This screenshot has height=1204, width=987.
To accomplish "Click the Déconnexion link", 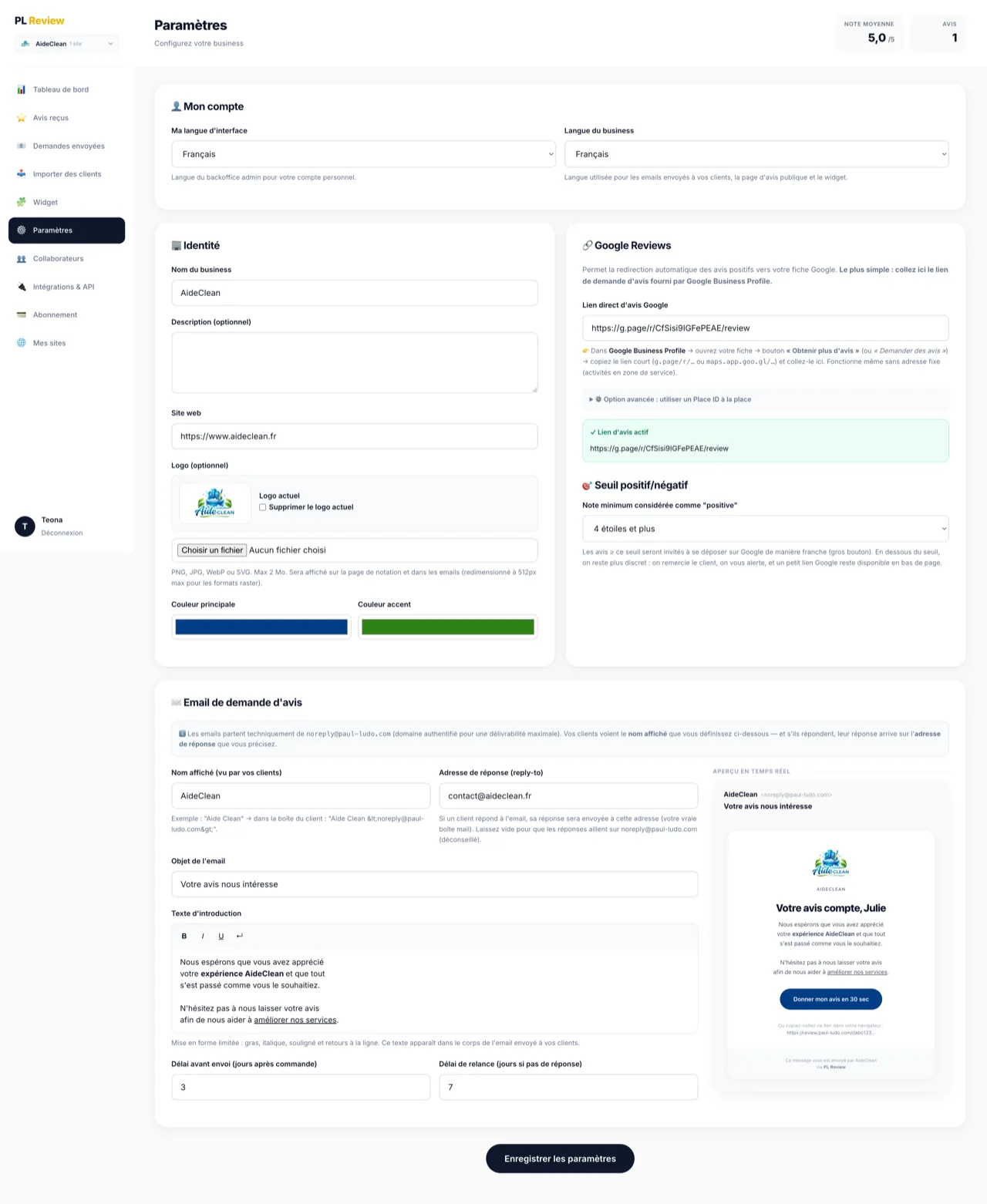I will point(62,533).
